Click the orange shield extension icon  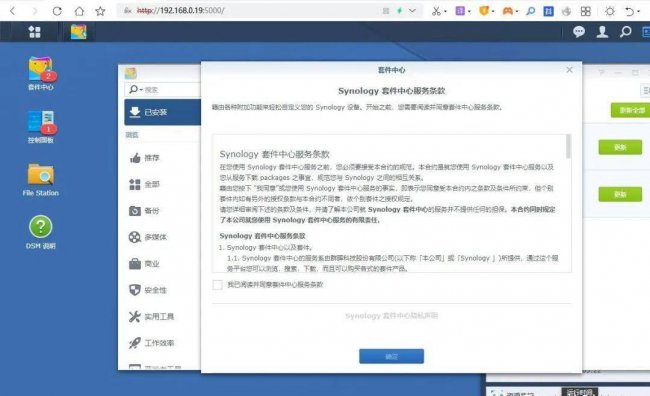point(483,11)
